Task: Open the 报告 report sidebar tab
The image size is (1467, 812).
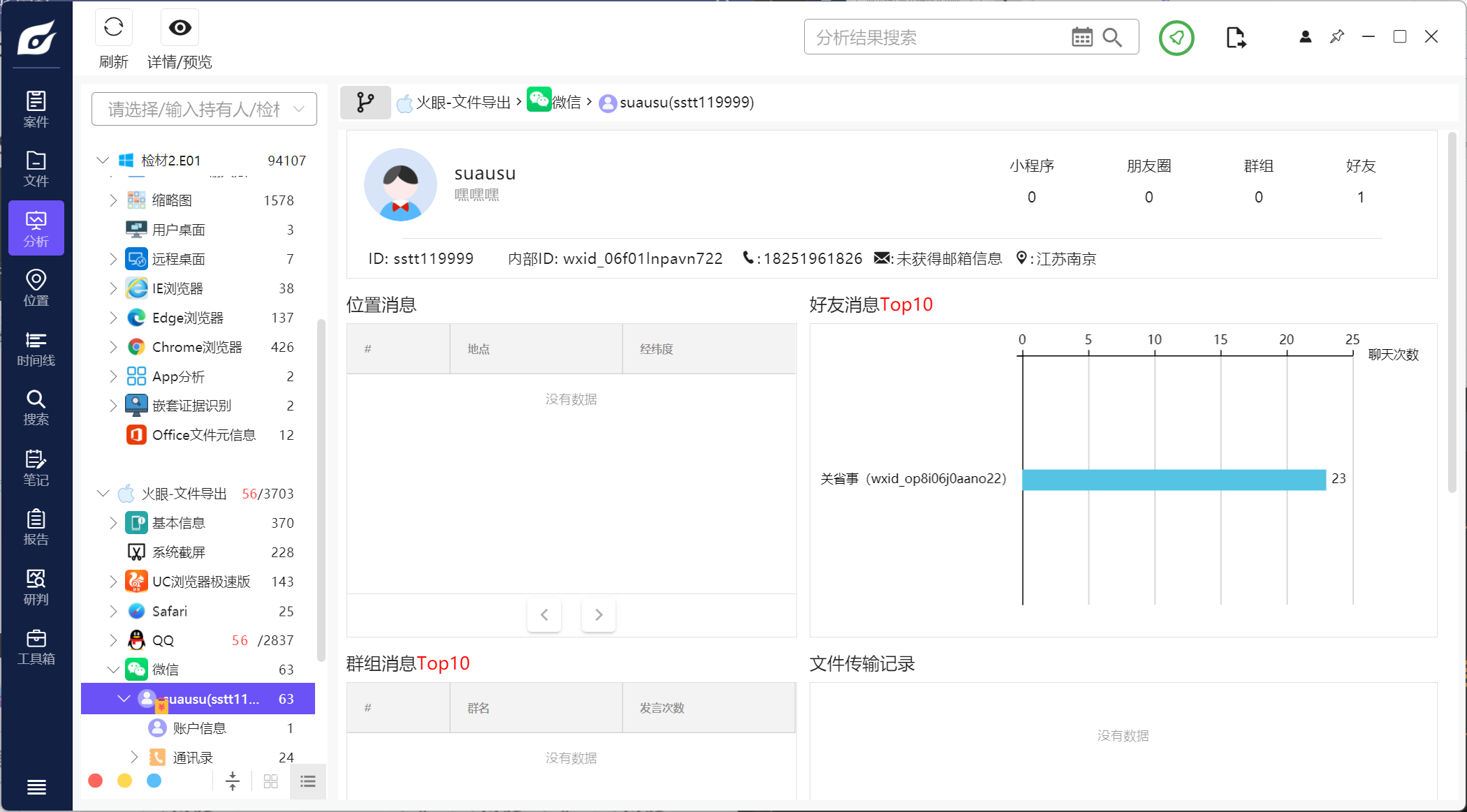Action: click(36, 528)
